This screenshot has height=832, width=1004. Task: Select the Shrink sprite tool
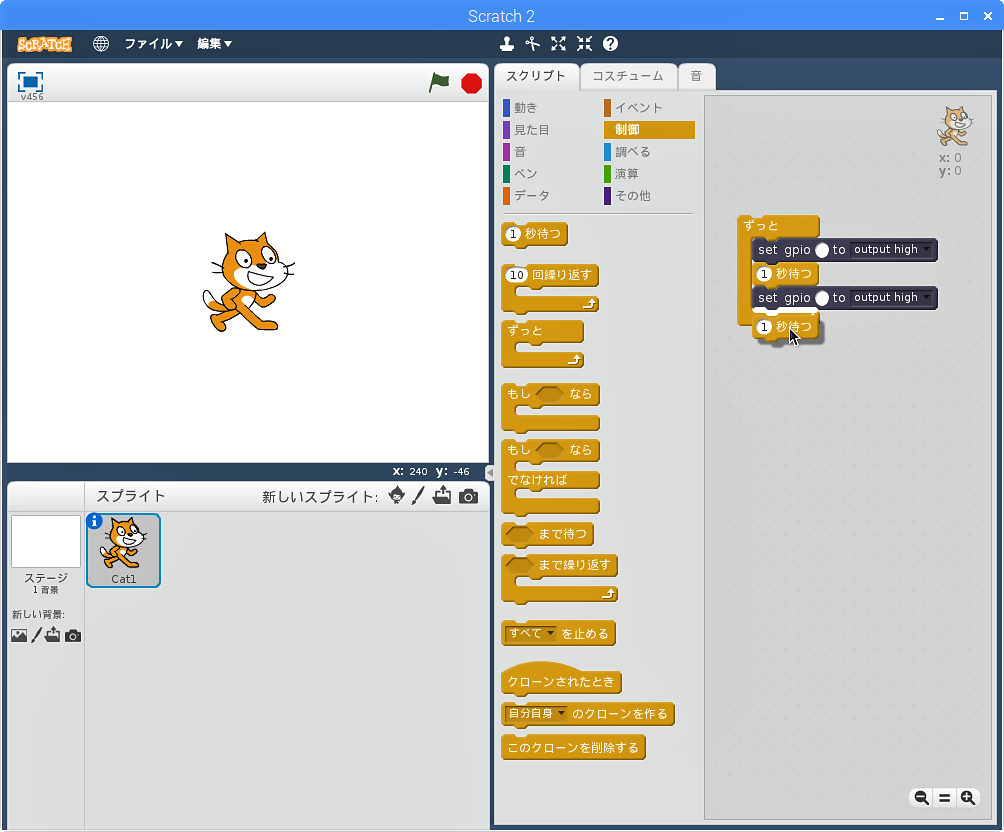(584, 44)
